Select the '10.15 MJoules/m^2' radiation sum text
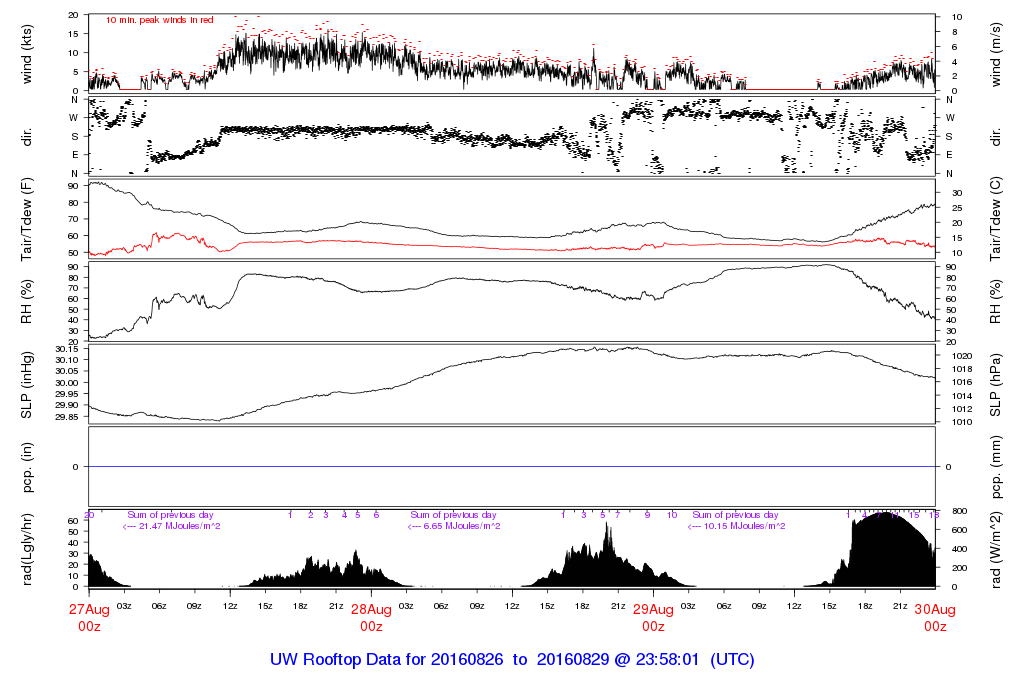 tap(744, 526)
